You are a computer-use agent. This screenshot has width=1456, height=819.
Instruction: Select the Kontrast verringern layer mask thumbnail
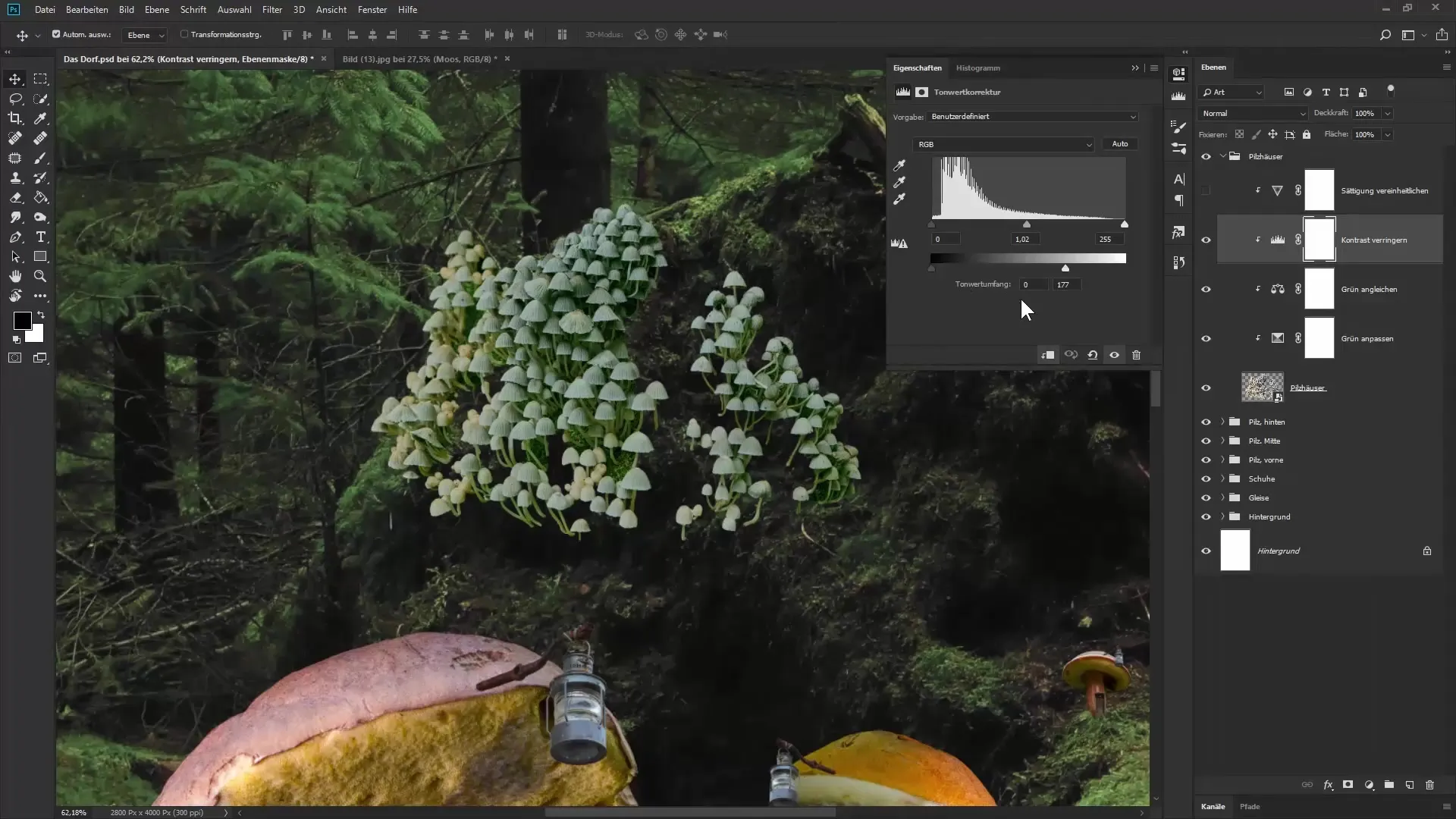1319,240
